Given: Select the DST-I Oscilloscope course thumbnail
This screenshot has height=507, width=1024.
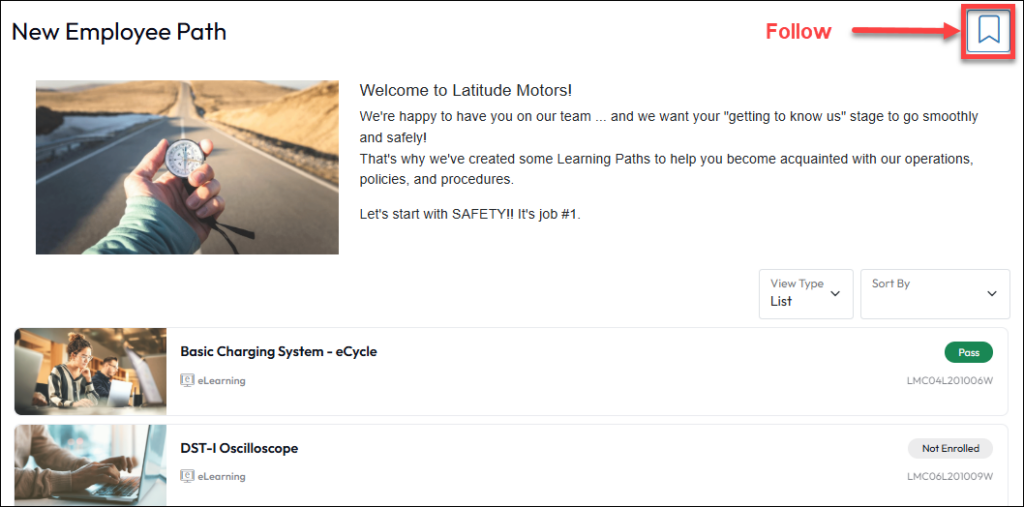Looking at the screenshot, I should pyautogui.click(x=91, y=465).
